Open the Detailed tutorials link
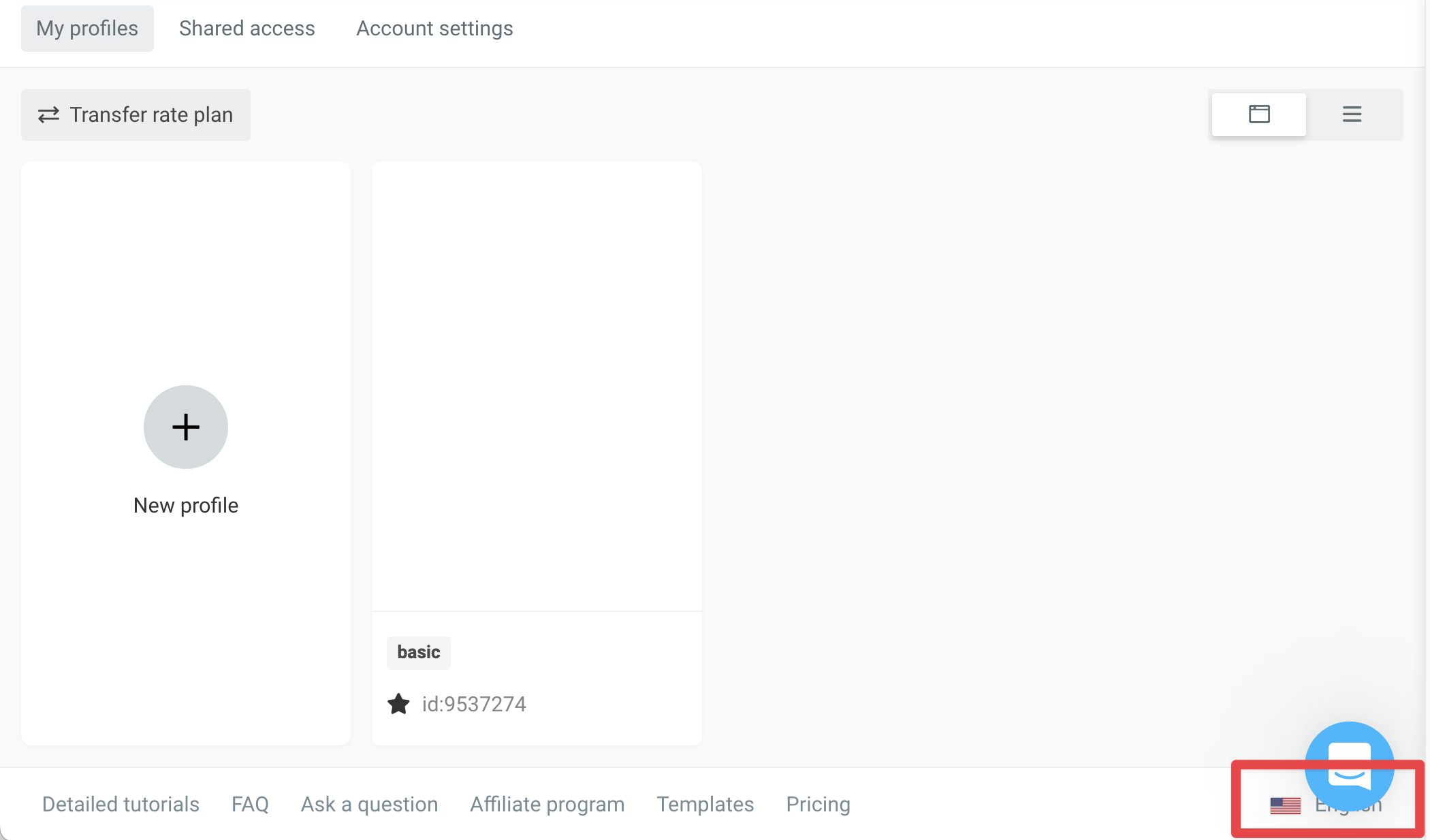This screenshot has height=840, width=1430. (121, 805)
